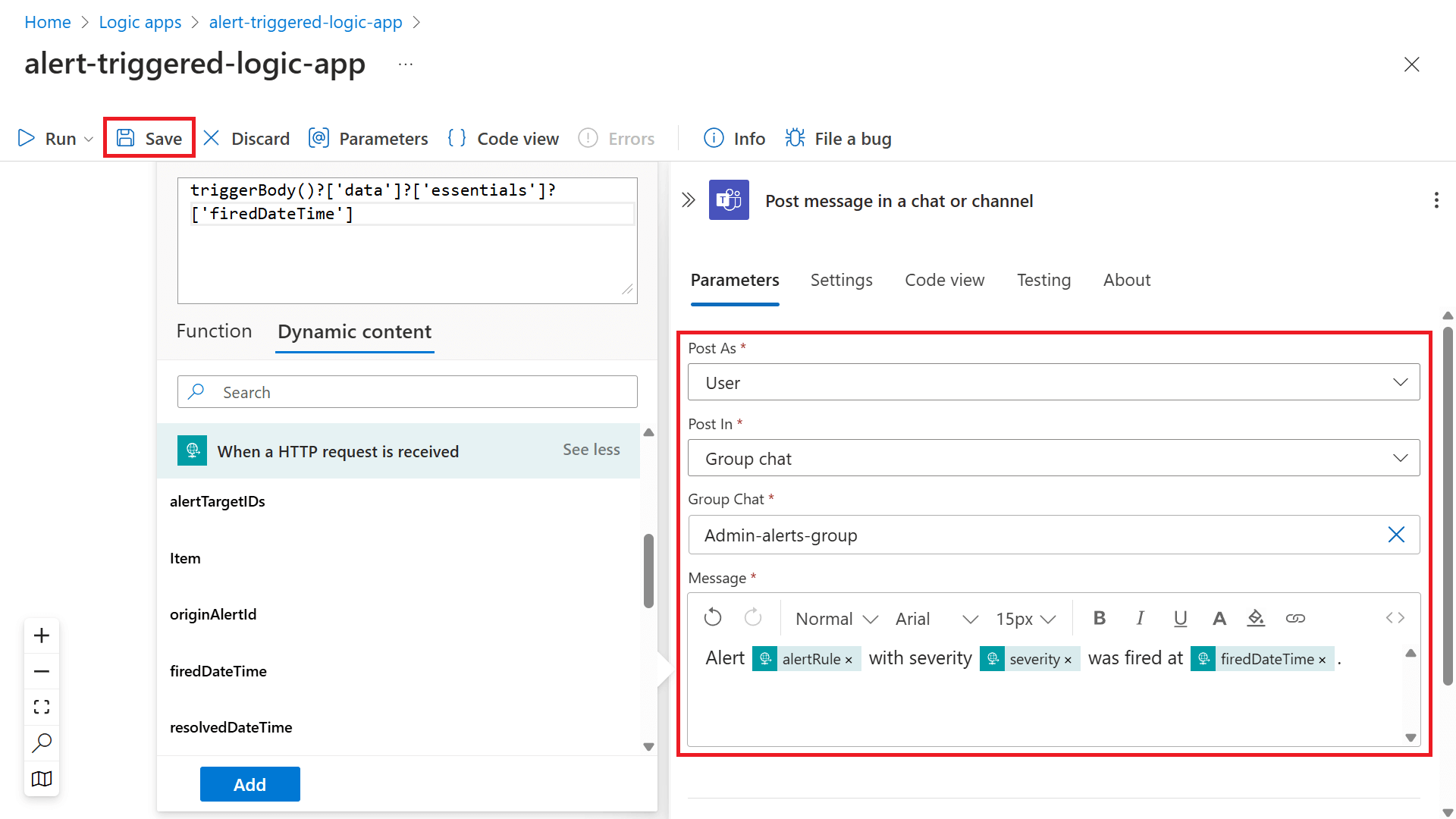
Task: Switch to Settings tab
Action: pos(842,279)
